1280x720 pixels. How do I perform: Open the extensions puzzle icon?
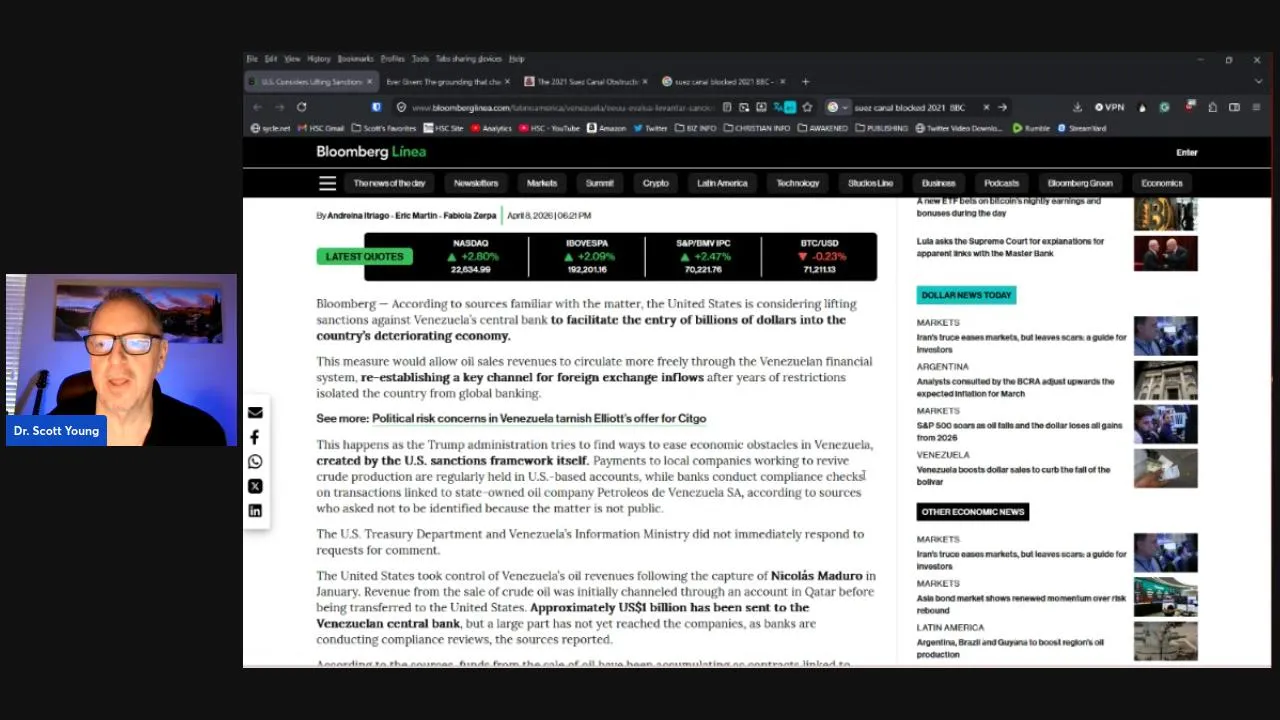point(1212,107)
